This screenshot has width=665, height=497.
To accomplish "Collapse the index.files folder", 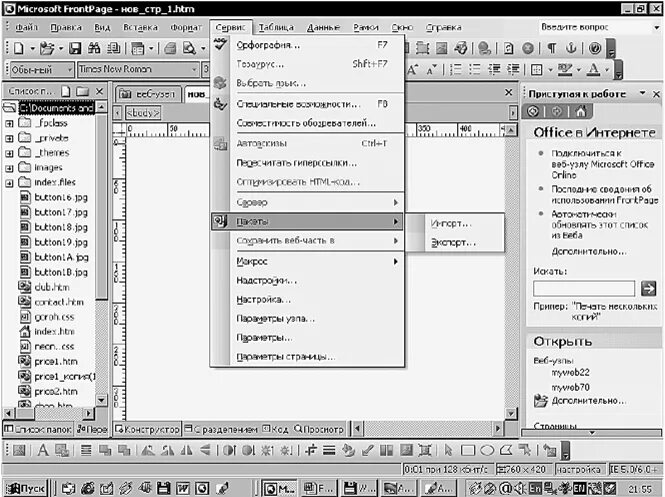I will 9,183.
